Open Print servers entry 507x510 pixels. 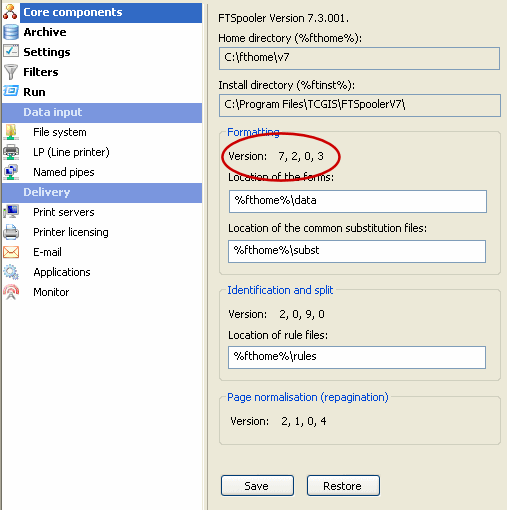tap(64, 212)
